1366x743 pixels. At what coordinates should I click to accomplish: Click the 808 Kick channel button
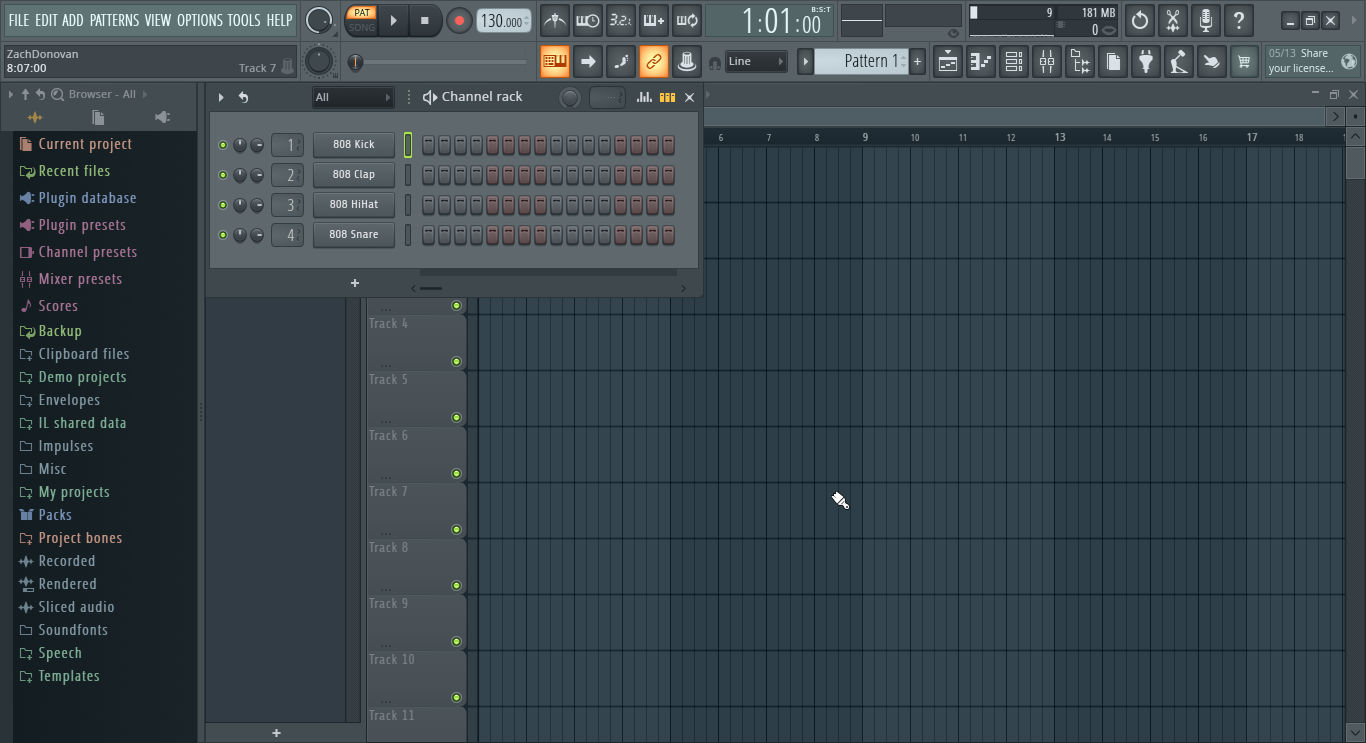[x=354, y=145]
